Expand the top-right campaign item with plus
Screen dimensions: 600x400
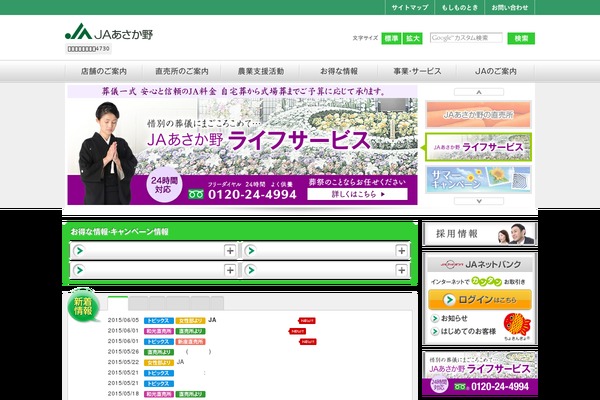tap(401, 251)
